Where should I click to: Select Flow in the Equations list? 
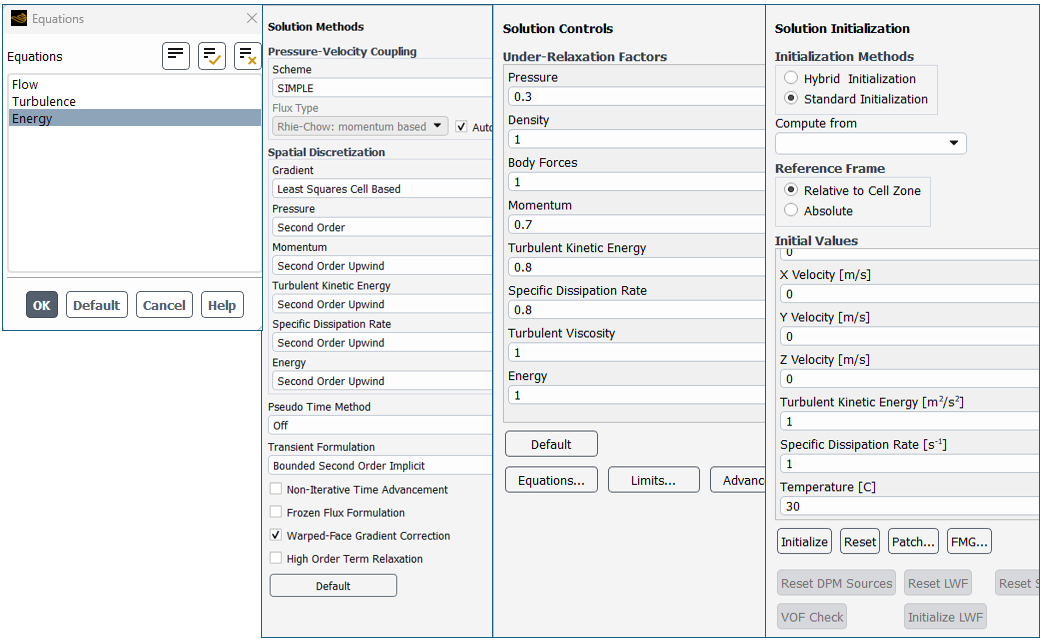(134, 84)
